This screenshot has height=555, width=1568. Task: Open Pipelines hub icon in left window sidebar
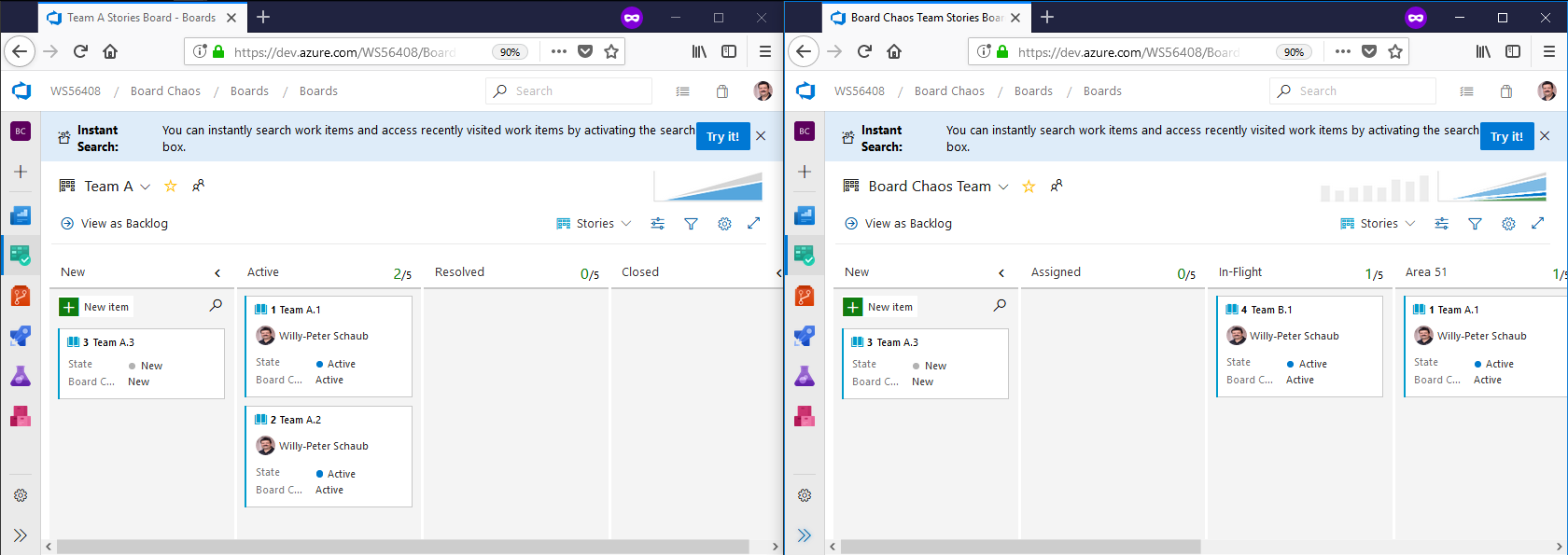21,336
